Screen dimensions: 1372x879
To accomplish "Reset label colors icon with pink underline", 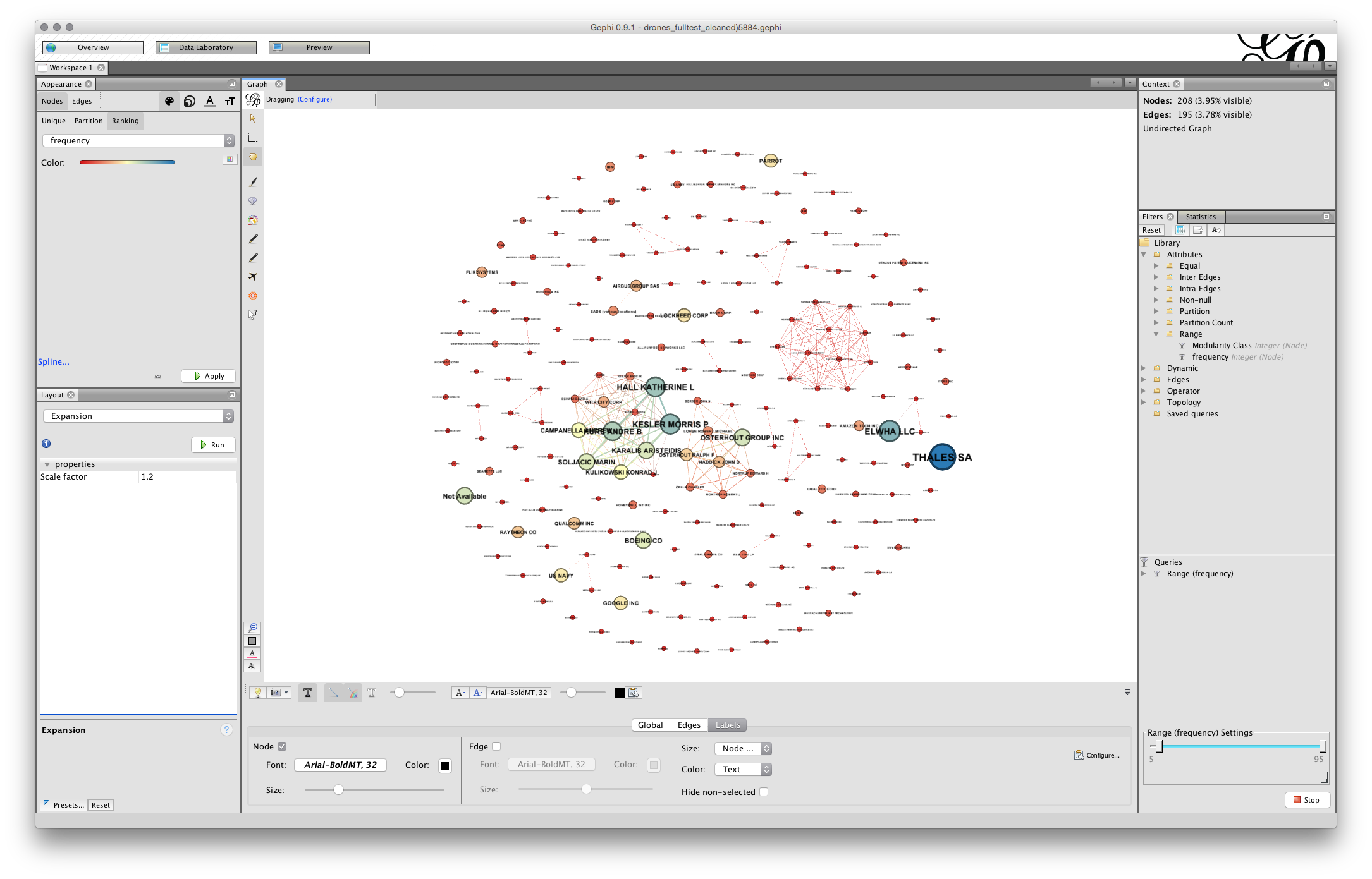I will coord(252,653).
